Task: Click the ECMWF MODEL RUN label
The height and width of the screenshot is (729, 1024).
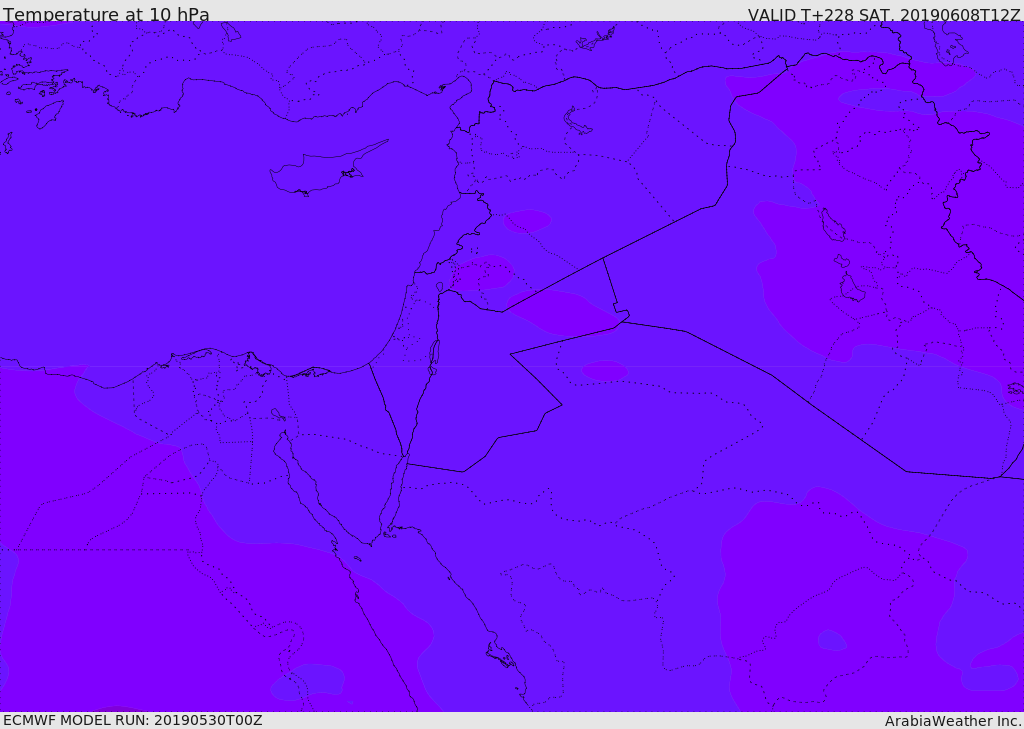Action: coord(133,720)
